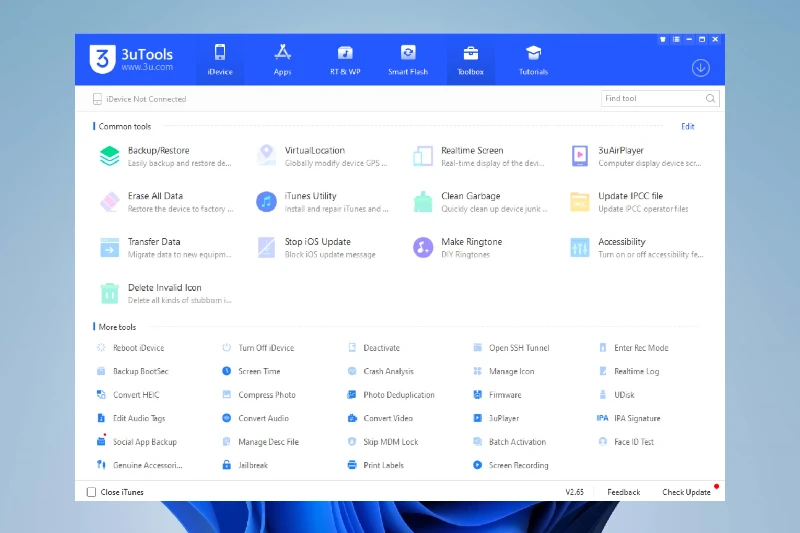Screen dimensions: 800x533
Task: Open the iTunes Utility music icon
Action: (266, 201)
